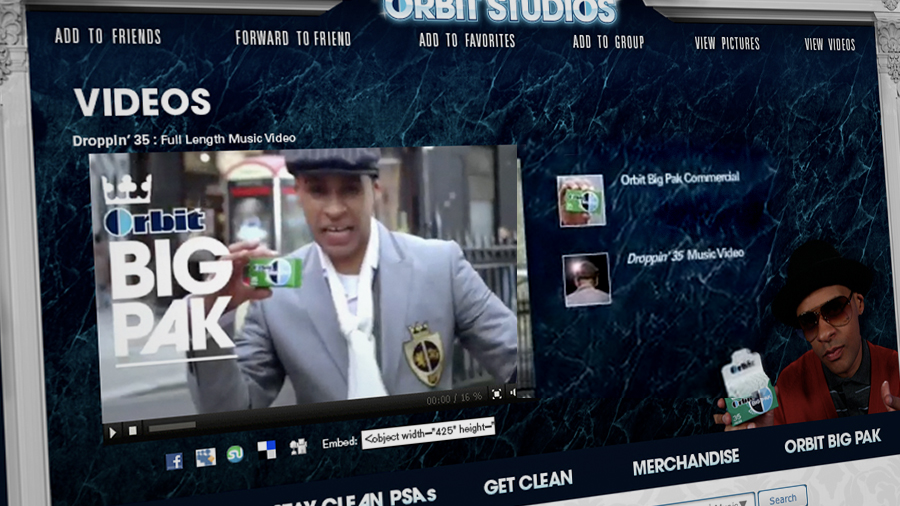The width and height of the screenshot is (900, 506).
Task: Click Add to Group
Action: [x=608, y=42]
